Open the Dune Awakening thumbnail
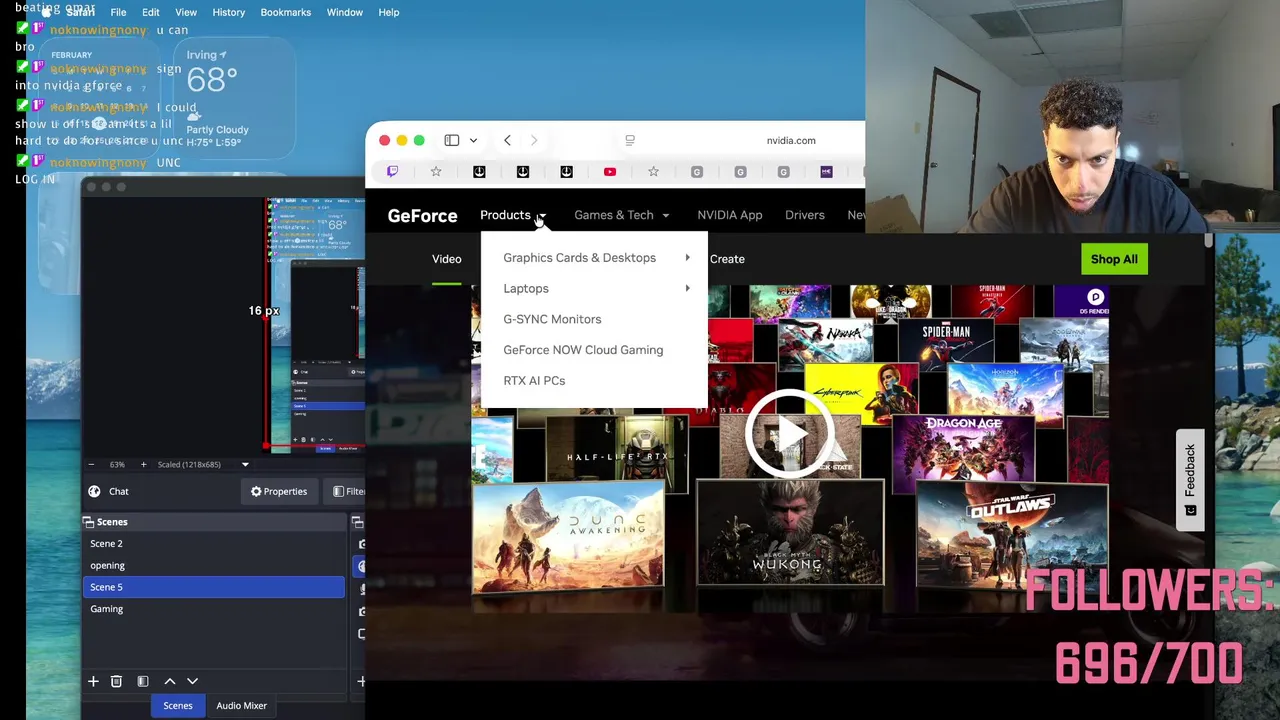 pyautogui.click(x=568, y=535)
